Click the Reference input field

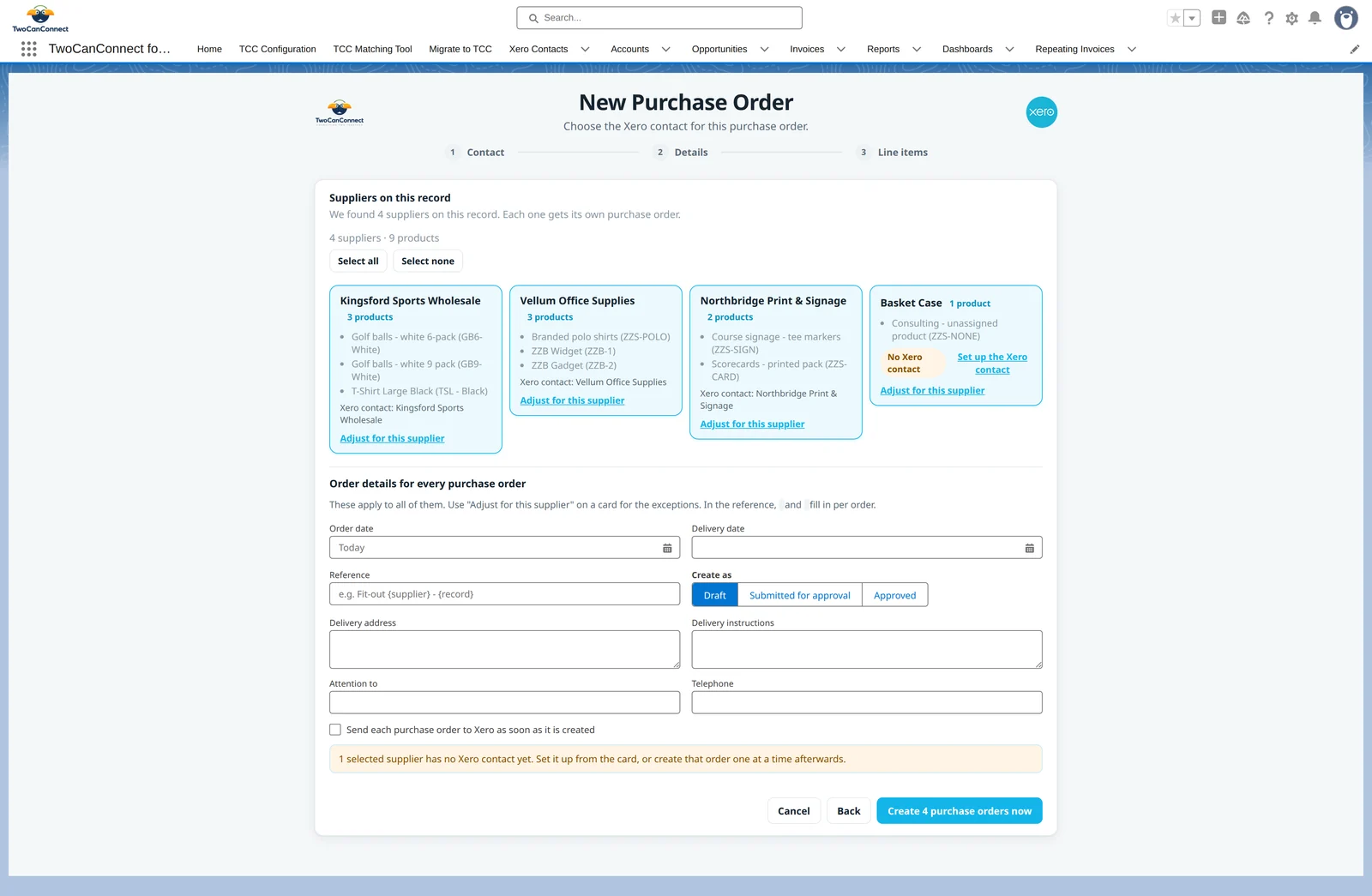click(x=504, y=594)
